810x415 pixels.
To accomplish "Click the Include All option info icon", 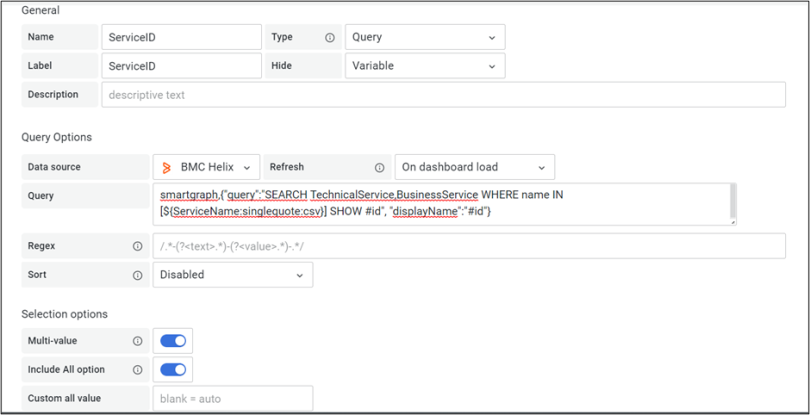I will [137, 370].
